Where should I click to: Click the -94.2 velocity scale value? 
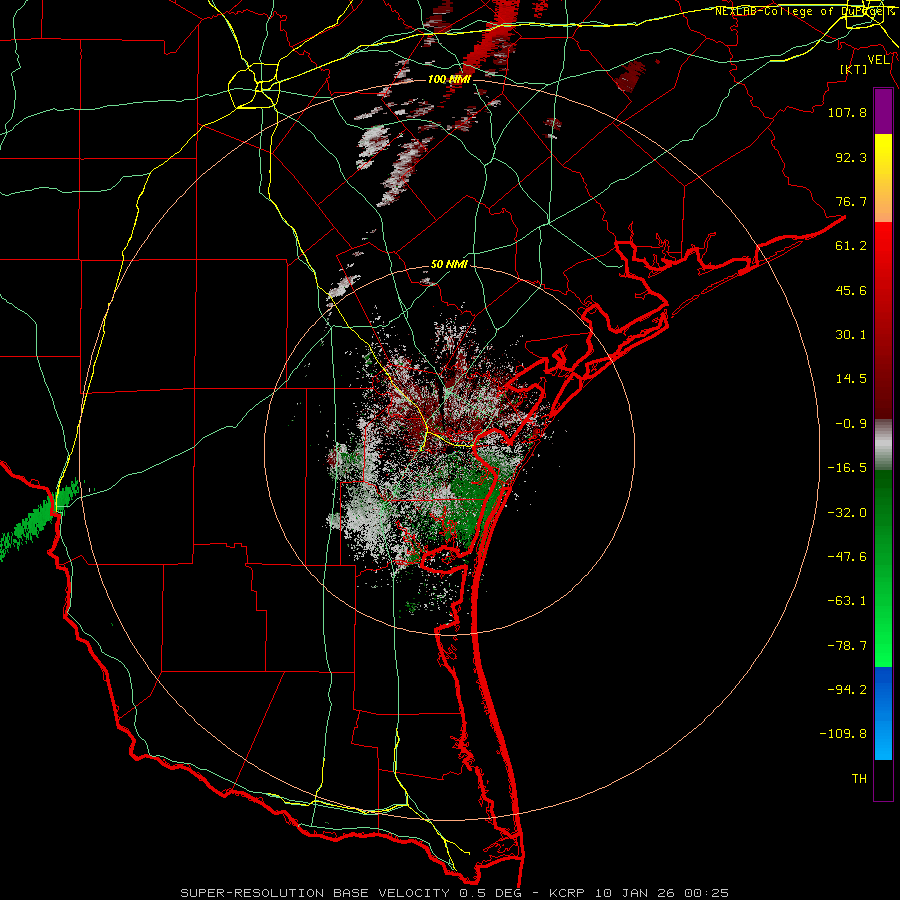[847, 690]
